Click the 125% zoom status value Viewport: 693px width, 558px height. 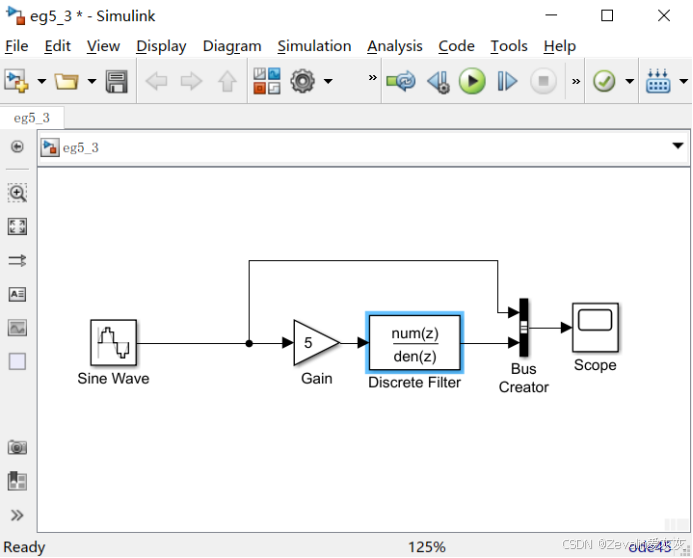tap(426, 547)
